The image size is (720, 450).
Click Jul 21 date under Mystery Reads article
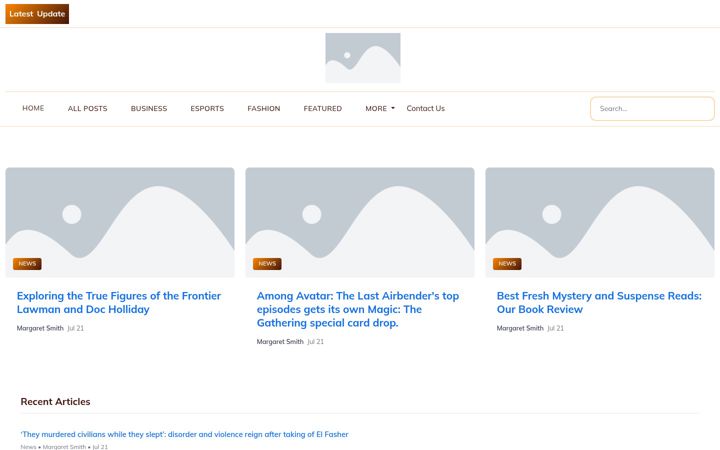tap(556, 328)
